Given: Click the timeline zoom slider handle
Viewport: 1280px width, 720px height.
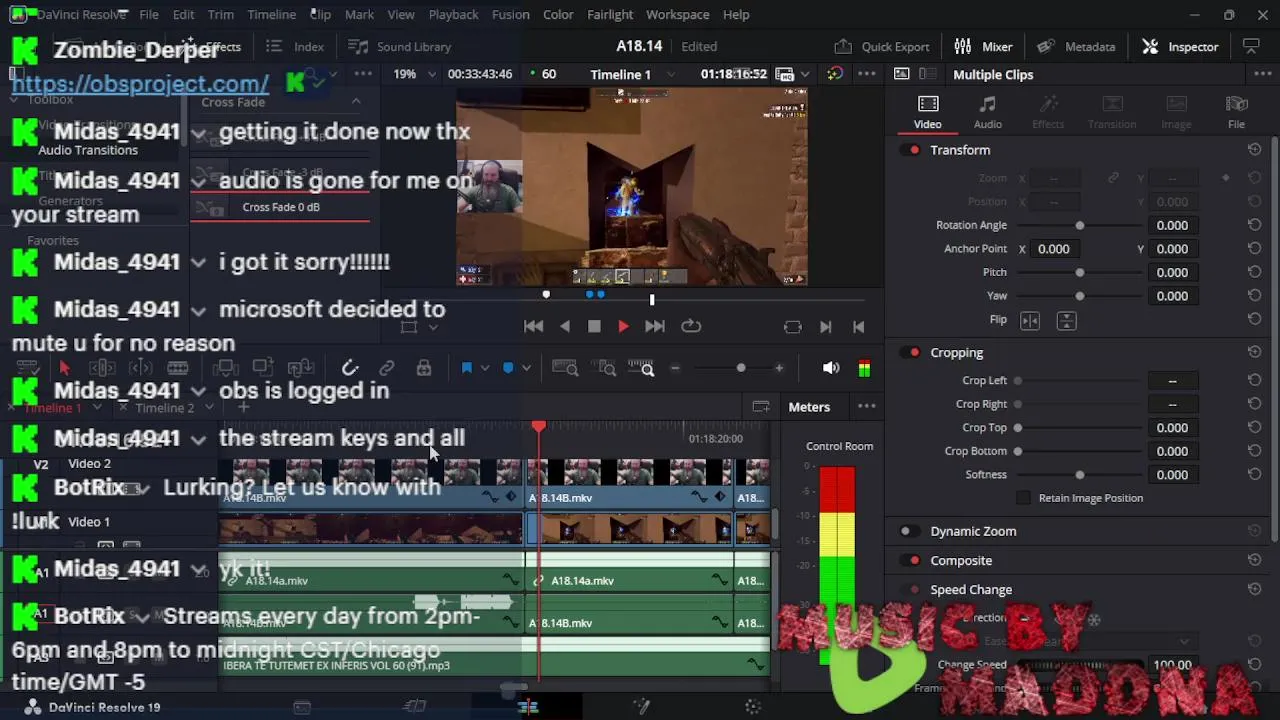Looking at the screenshot, I should [741, 368].
